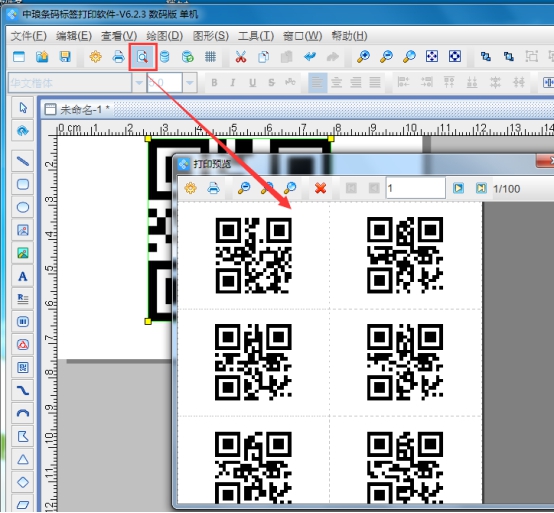Toggle bold text formatting
Viewport: 554px width, 513px height.
(214, 83)
